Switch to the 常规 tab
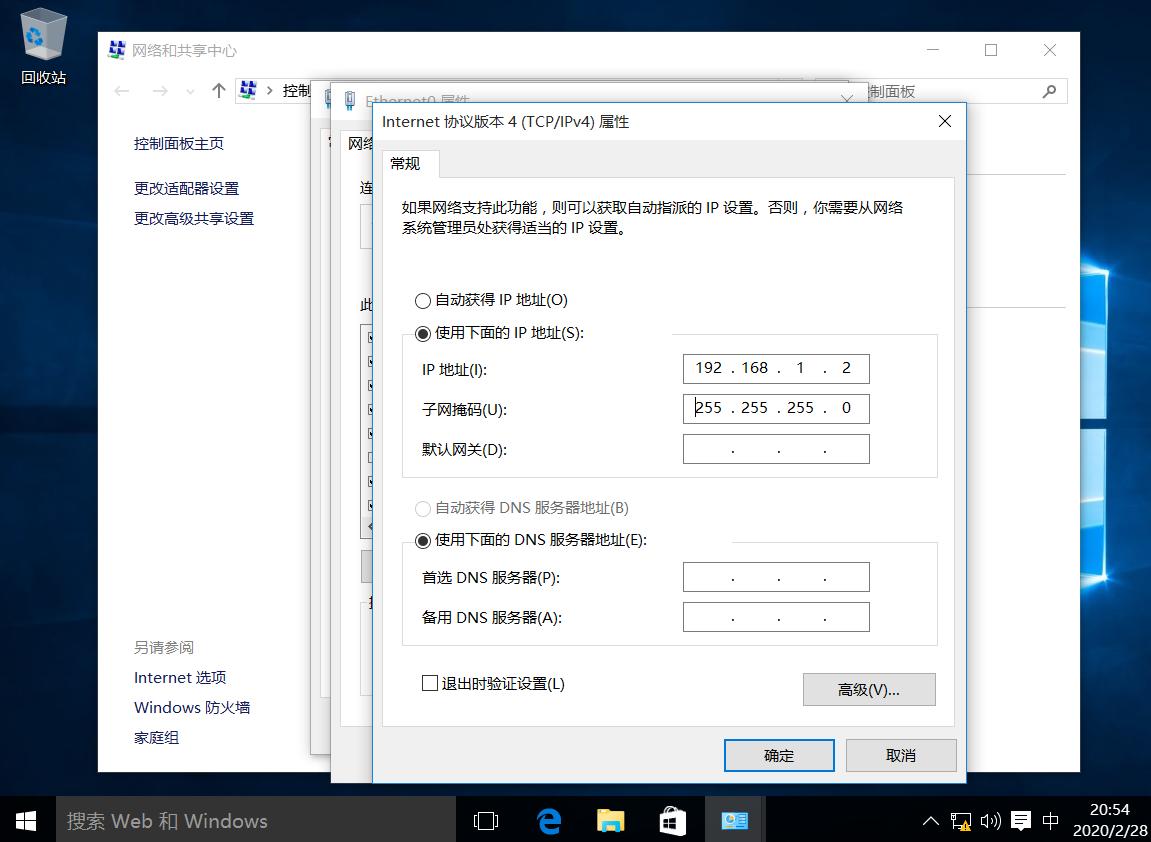The image size is (1151, 842). click(406, 163)
